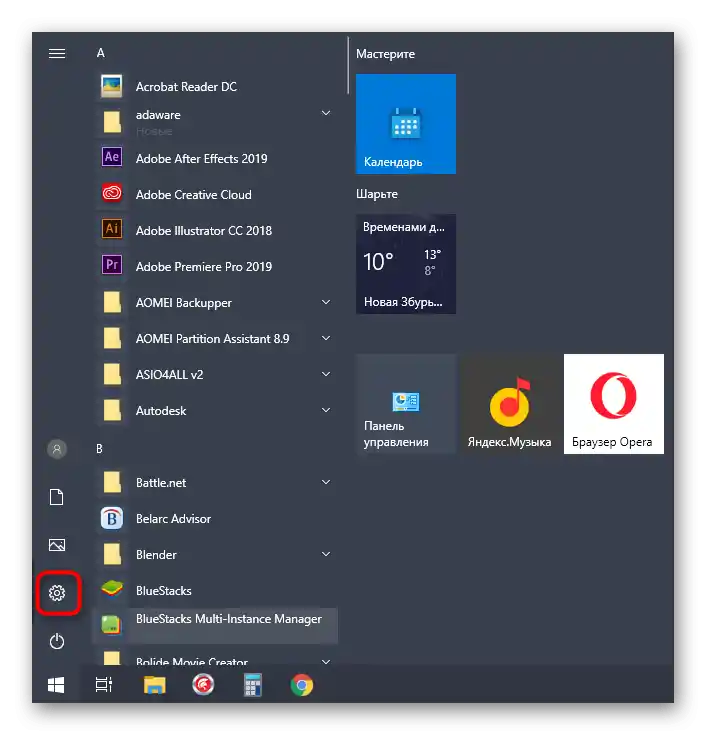Image resolution: width=706 pixels, height=735 pixels.
Task: Launch Belarc Advisor by its name
Action: click(173, 519)
